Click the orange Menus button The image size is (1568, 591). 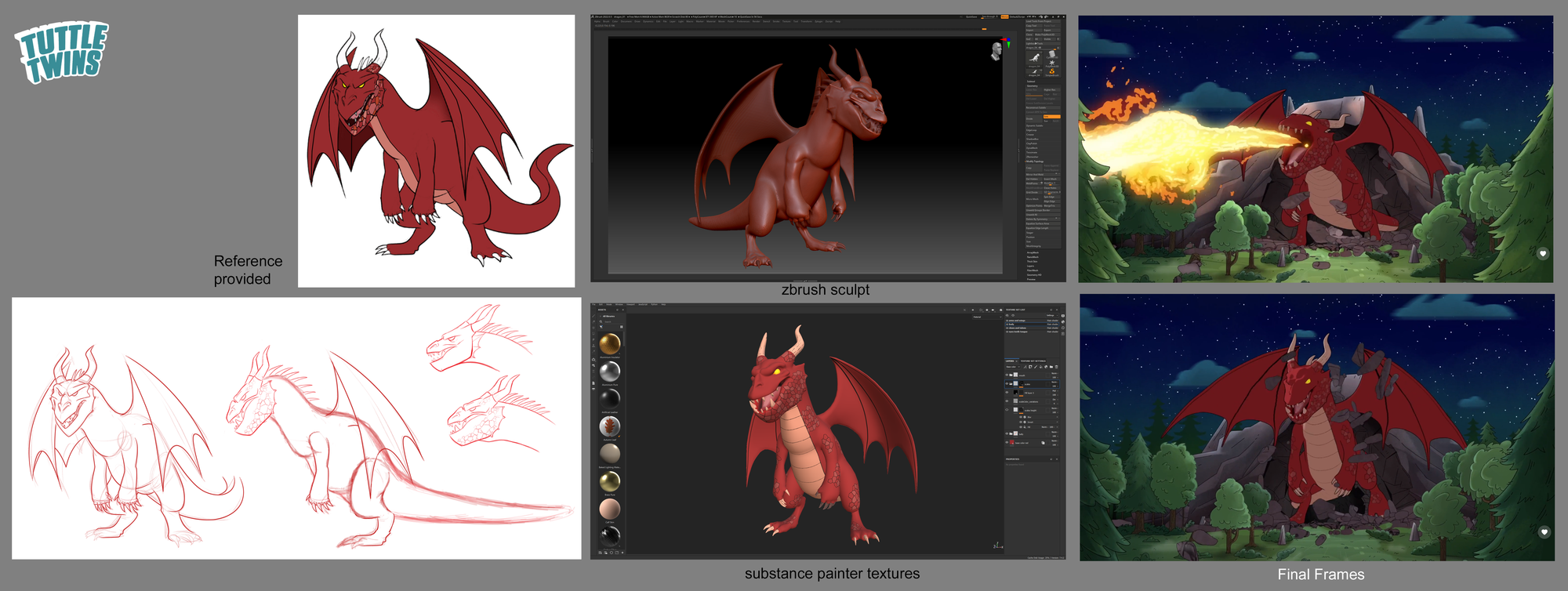1005,16
